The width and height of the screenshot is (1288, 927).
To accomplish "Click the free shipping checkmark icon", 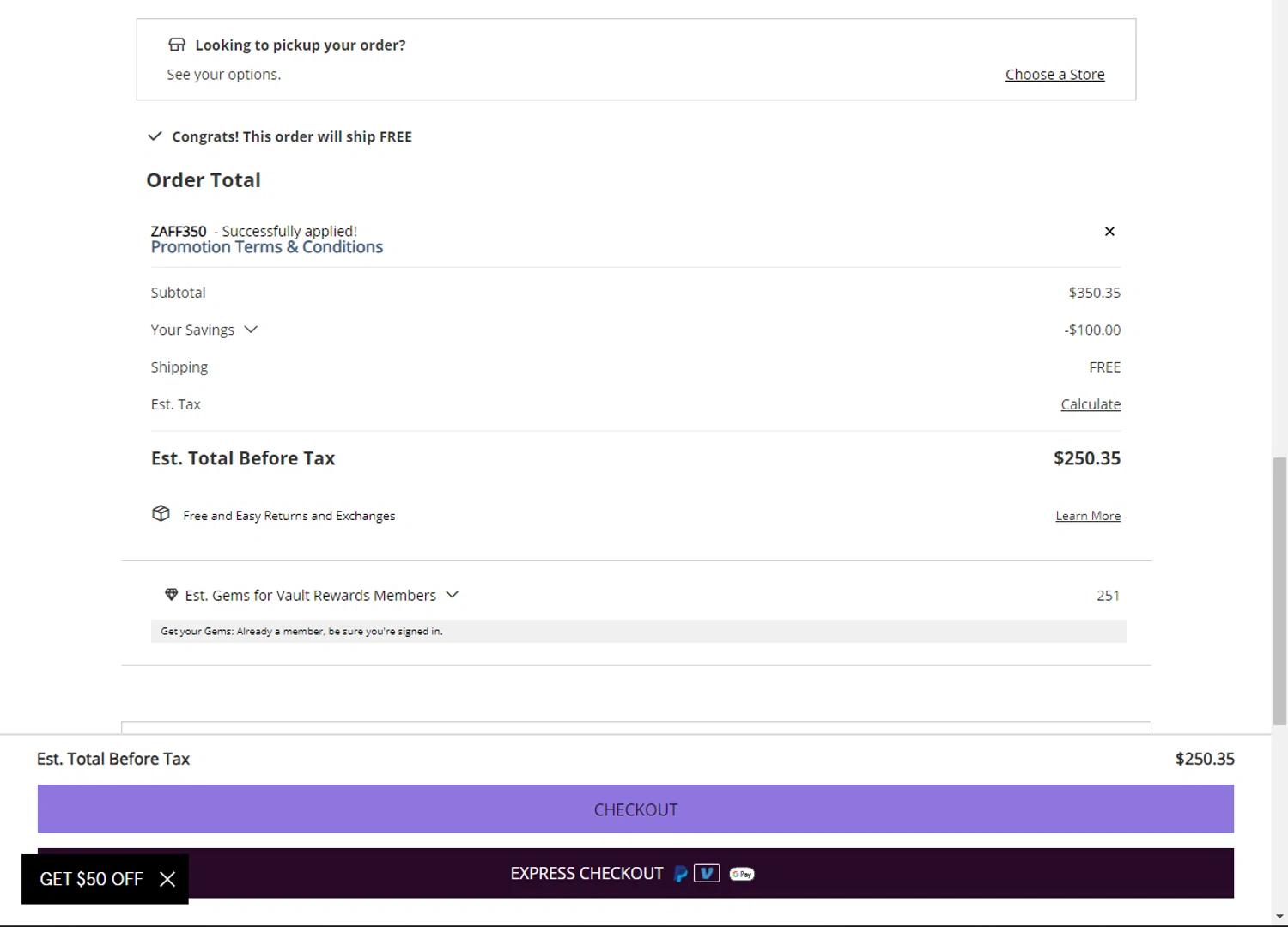I will pos(155,136).
